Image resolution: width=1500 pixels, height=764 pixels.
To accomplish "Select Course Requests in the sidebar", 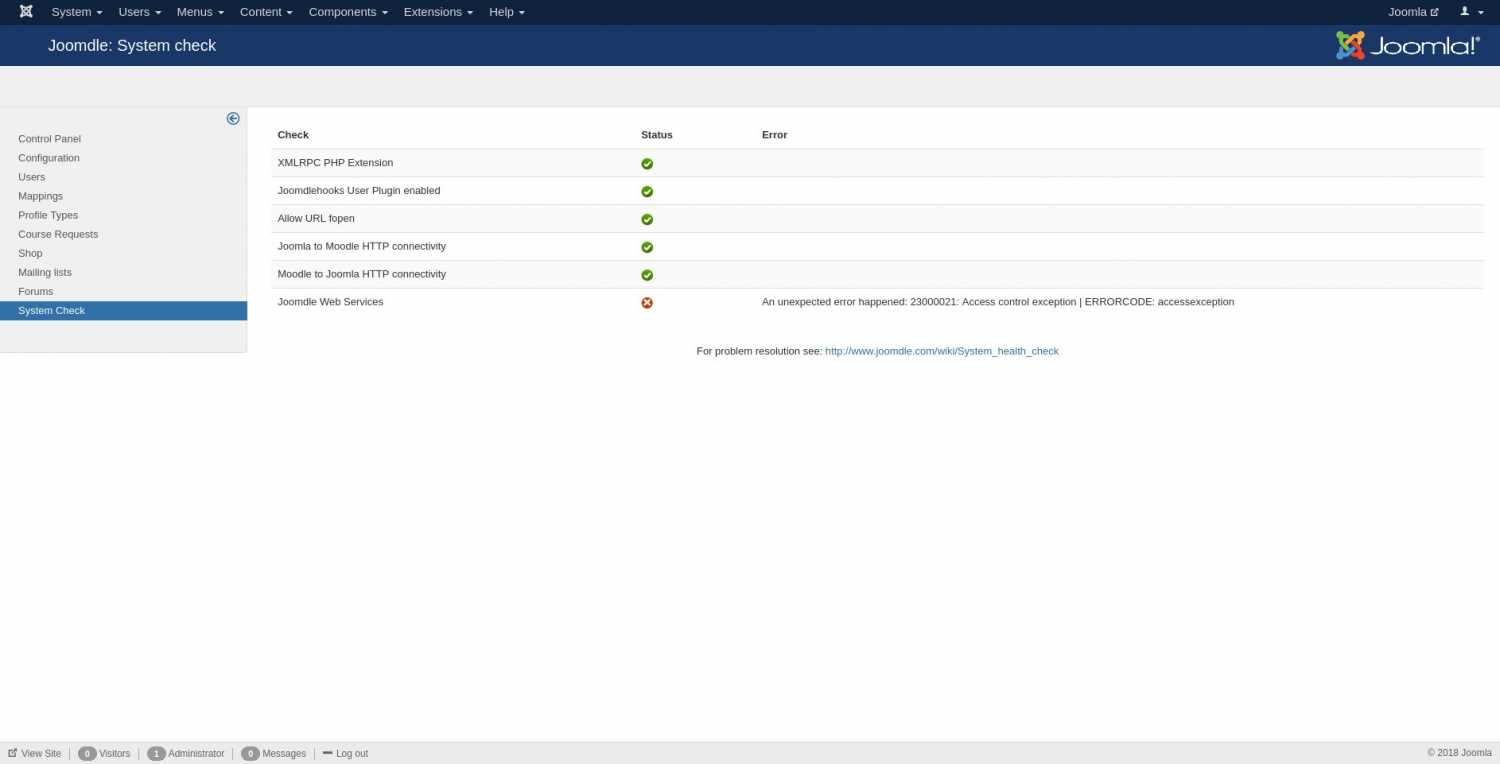I will pyautogui.click(x=58, y=234).
